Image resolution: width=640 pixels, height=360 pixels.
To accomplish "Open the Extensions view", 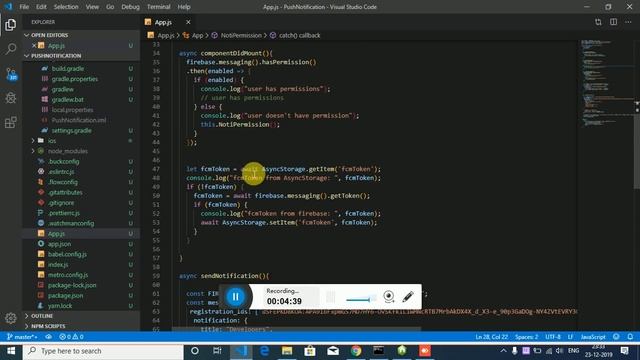I will (x=11, y=122).
